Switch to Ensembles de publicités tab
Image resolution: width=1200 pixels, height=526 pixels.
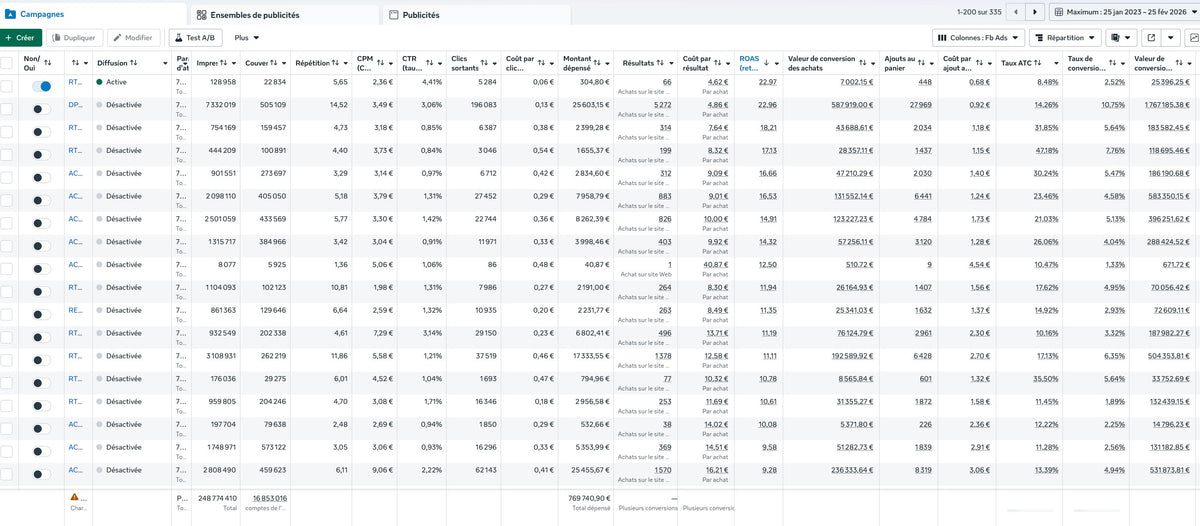coord(252,15)
